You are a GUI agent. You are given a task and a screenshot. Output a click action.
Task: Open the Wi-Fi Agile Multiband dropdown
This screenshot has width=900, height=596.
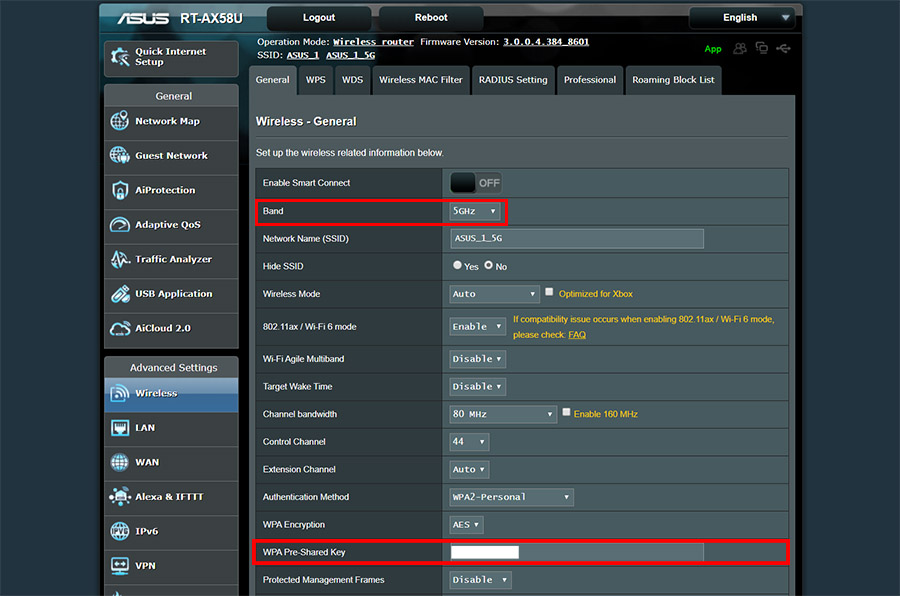[x=478, y=359]
